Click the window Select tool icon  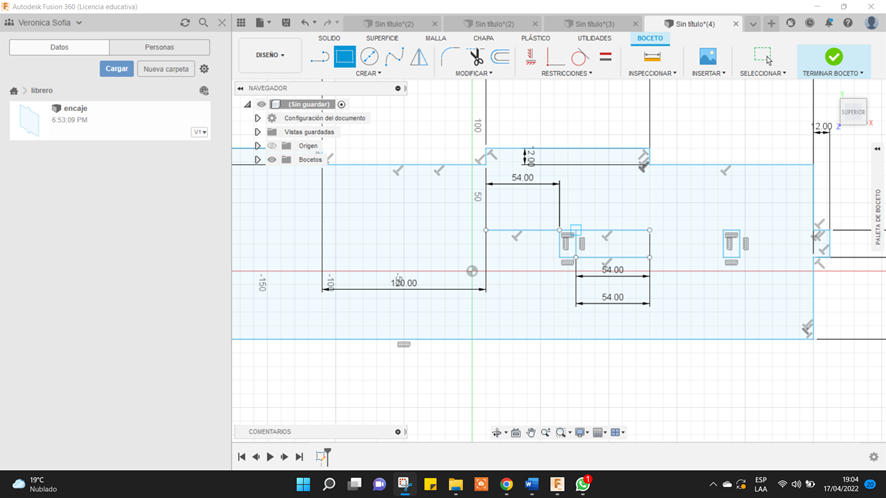[763, 57]
